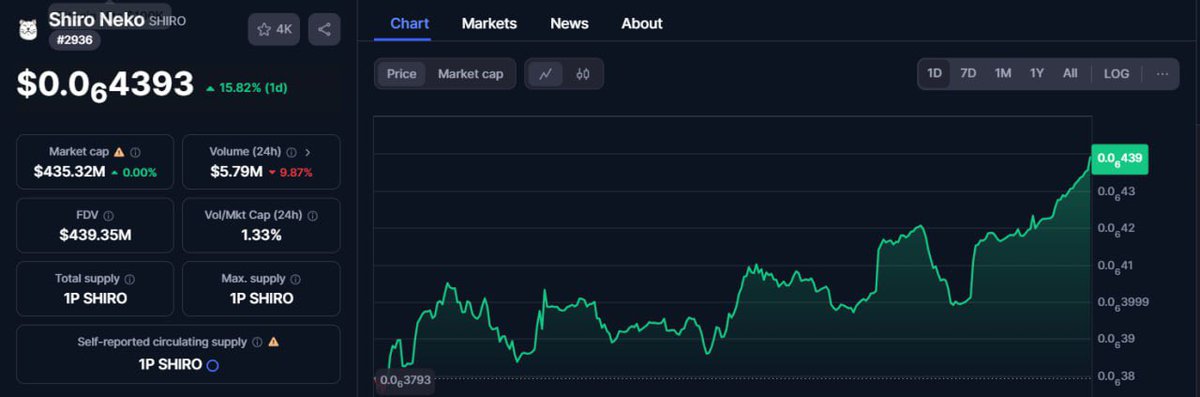The image size is (1200, 397).
Task: Click the $0.0₆4393 price heading
Action: (105, 86)
